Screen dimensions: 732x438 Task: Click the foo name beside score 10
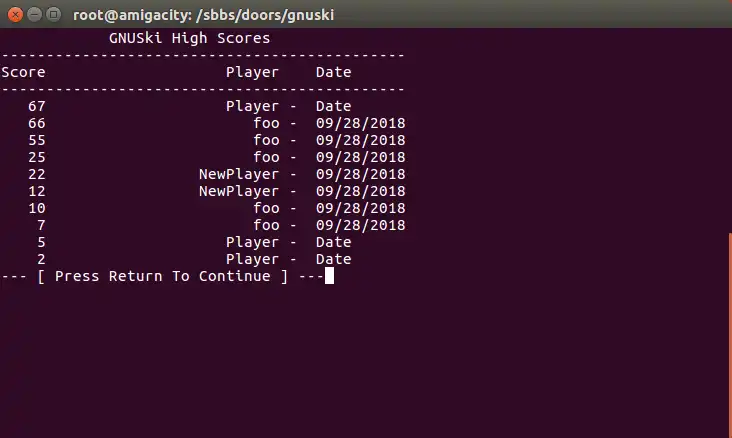266,208
